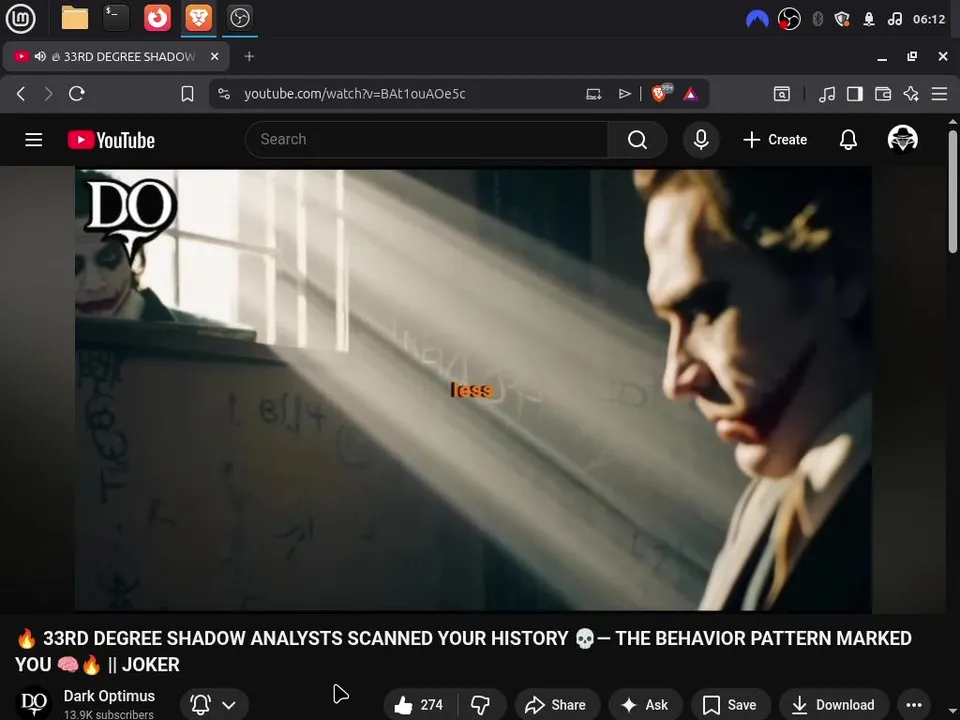Dislike this video
960x720 pixels.
pos(481,705)
